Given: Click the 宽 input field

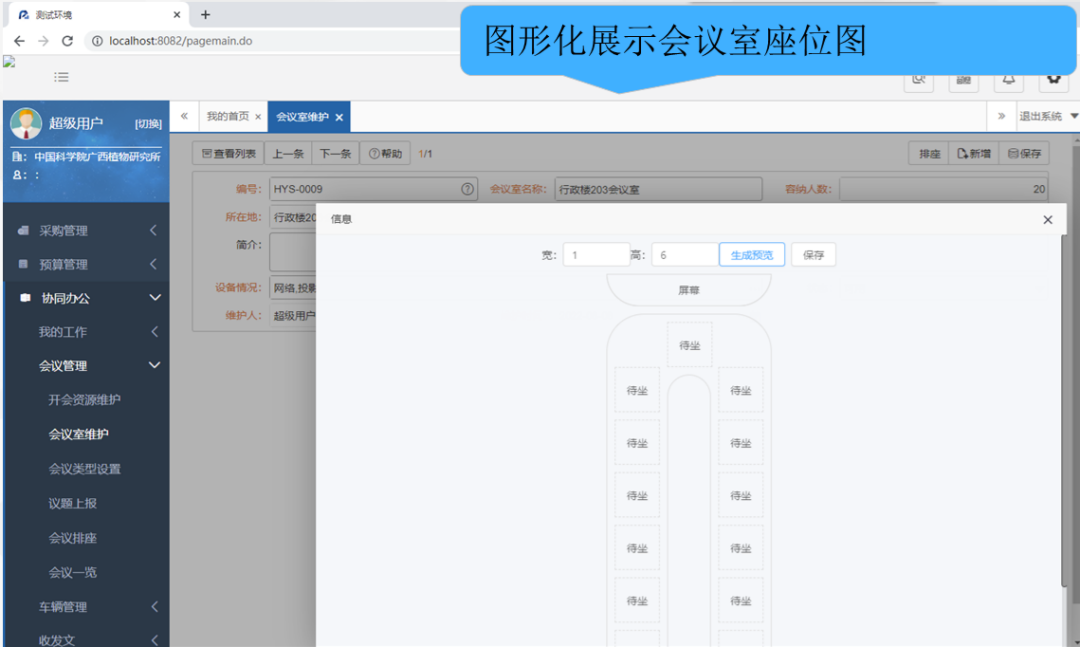Looking at the screenshot, I should click(596, 255).
